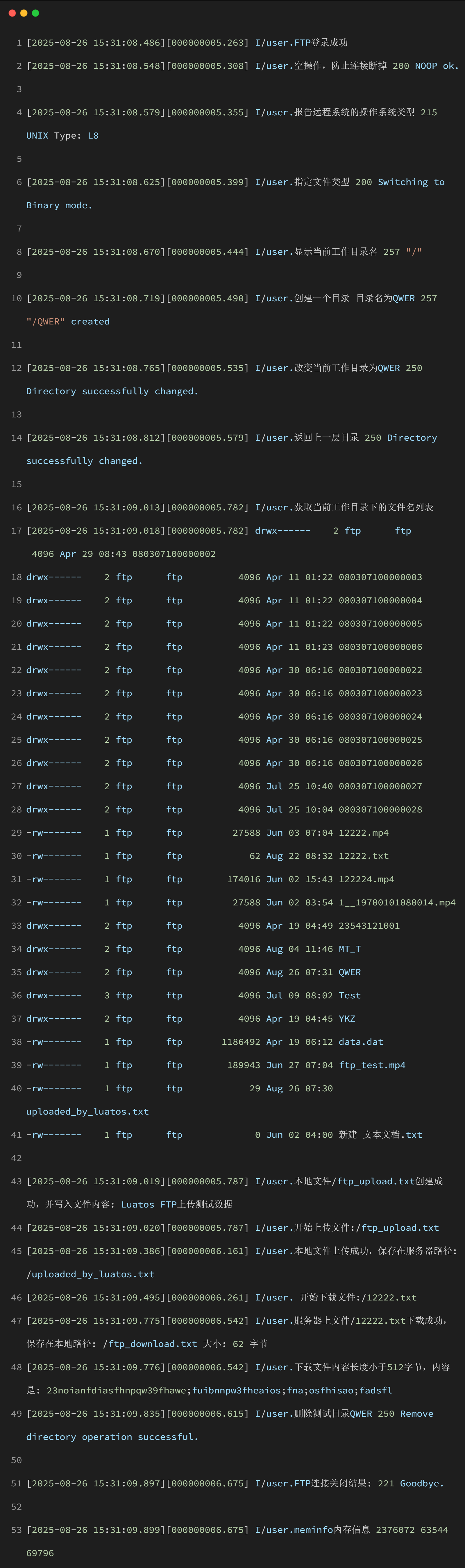Select directory name 080307100000027

coord(380,786)
